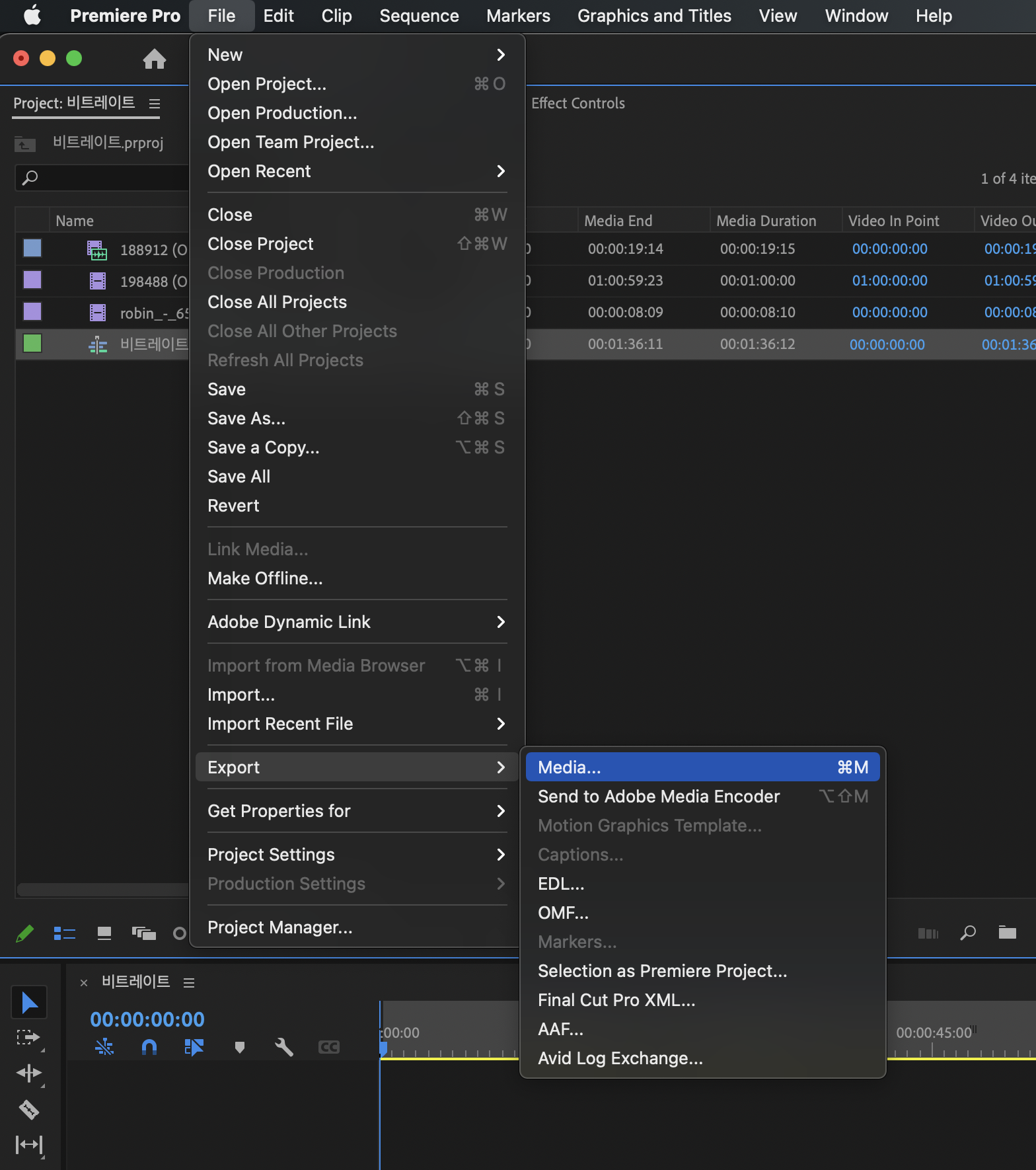Click the sequence icon of 비트레이트 item
The height and width of the screenshot is (1170, 1036).
[x=98, y=344]
